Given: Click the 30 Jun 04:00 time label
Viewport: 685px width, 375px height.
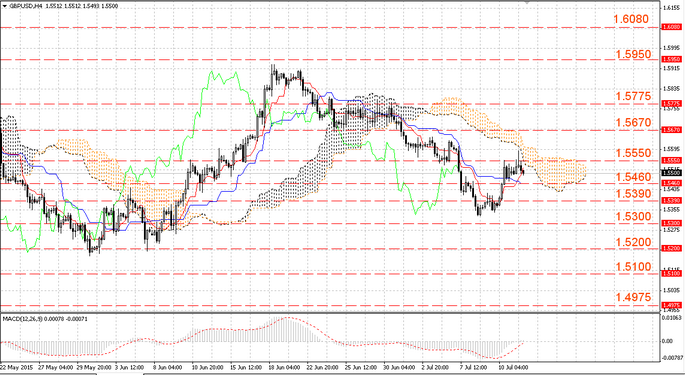Looking at the screenshot, I should [x=399, y=368].
